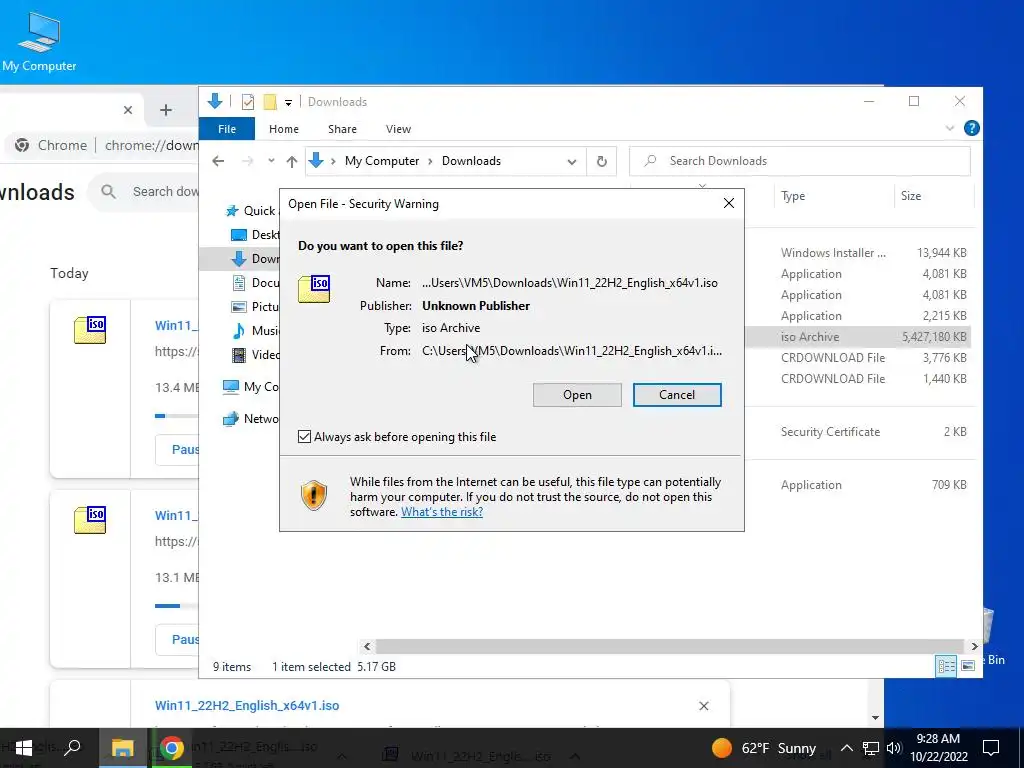Image resolution: width=1024 pixels, height=768 pixels.
Task: Select the CRDOWNLOAD File 3,776 KB row
Action: 857,358
